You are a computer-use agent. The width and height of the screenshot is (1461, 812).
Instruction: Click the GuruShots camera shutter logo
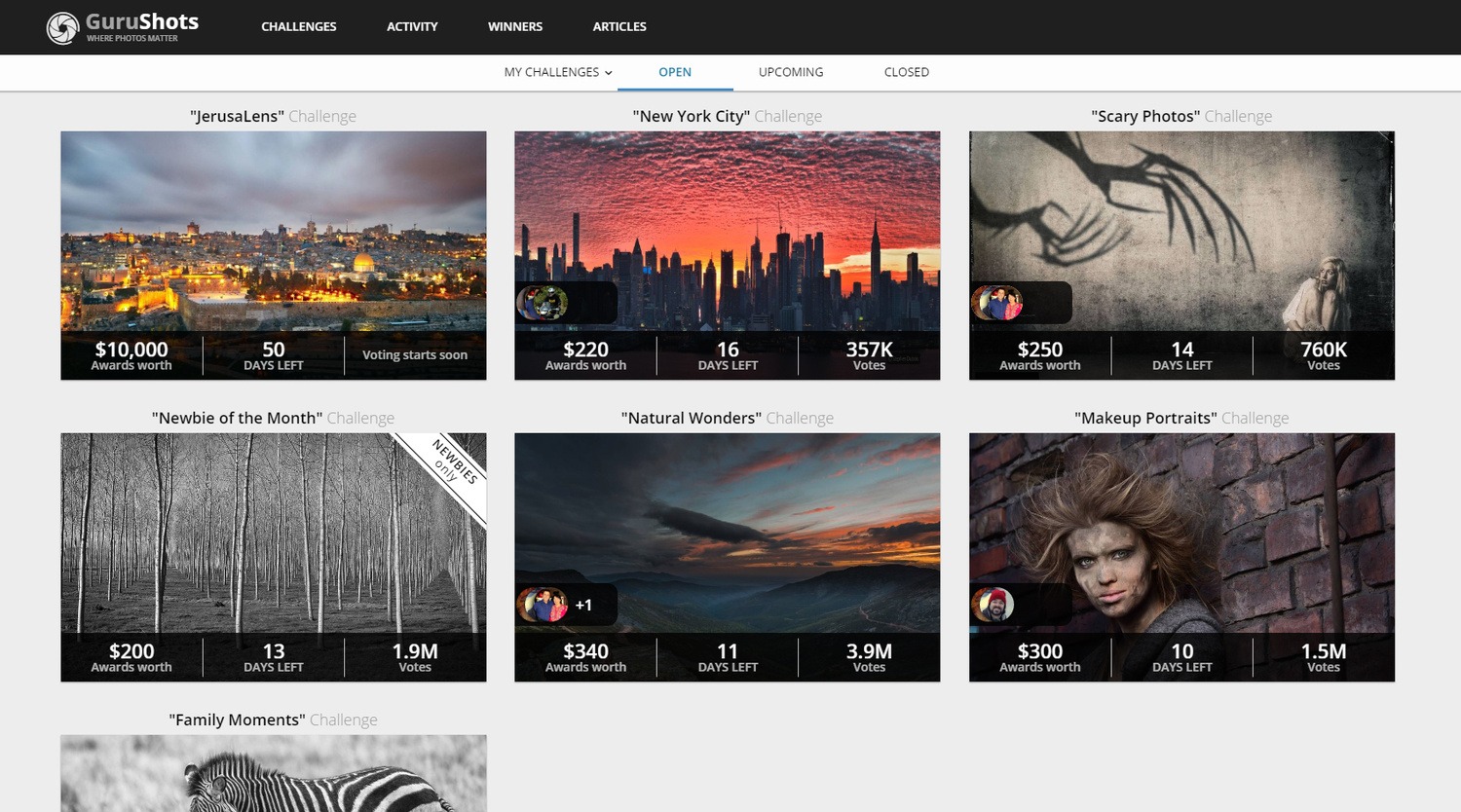coord(63,27)
